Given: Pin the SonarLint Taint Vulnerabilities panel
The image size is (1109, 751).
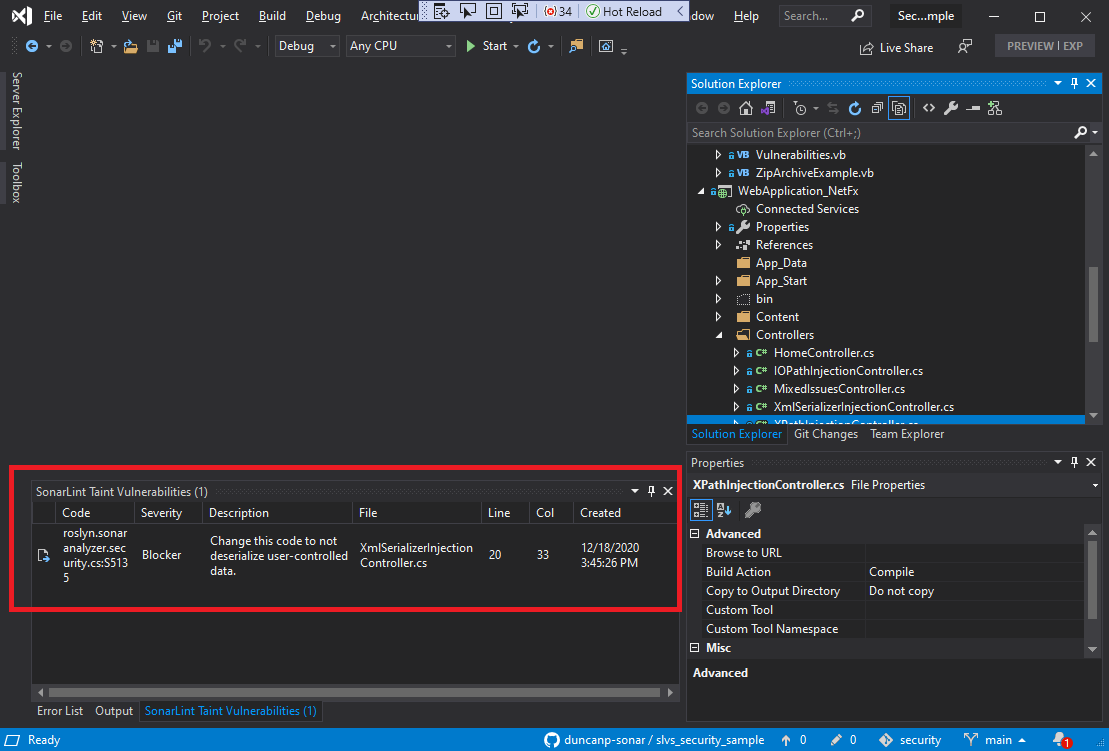Looking at the screenshot, I should click(650, 491).
